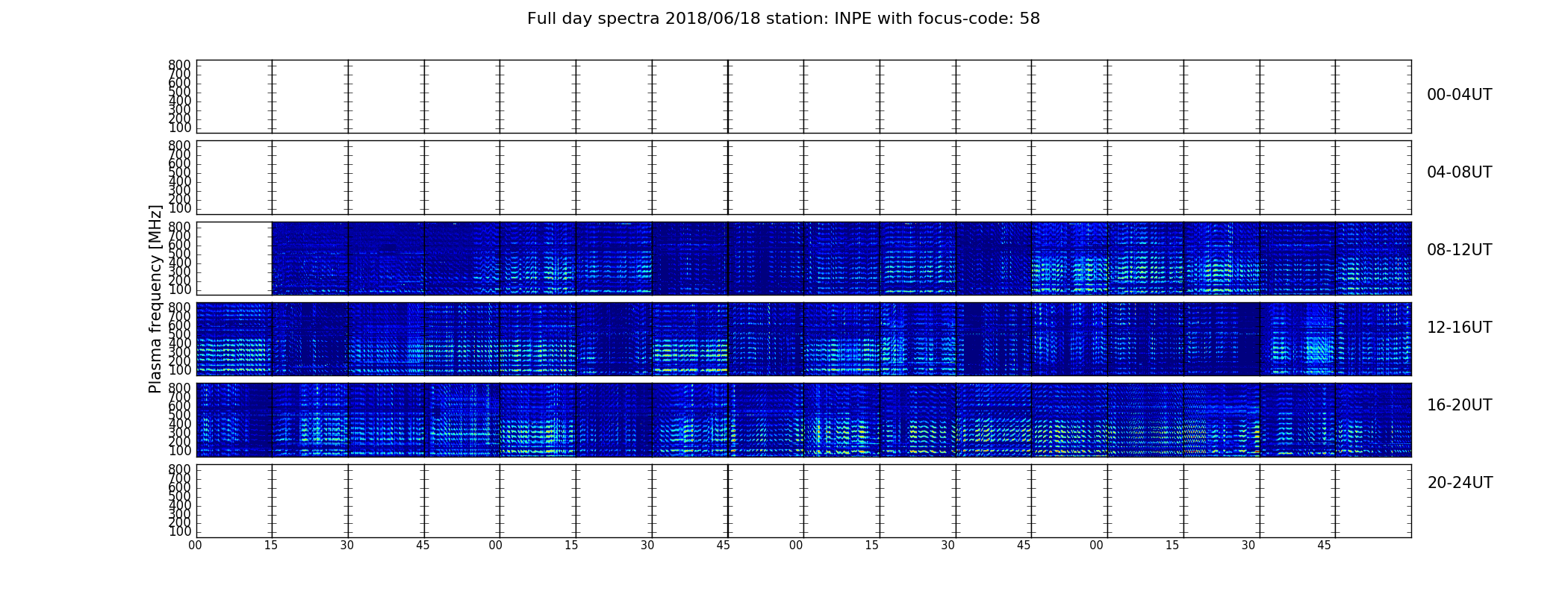The width and height of the screenshot is (1568, 597).
Task: Click the 12-16UT spectrogram panel
Action: pyautogui.click(x=803, y=339)
